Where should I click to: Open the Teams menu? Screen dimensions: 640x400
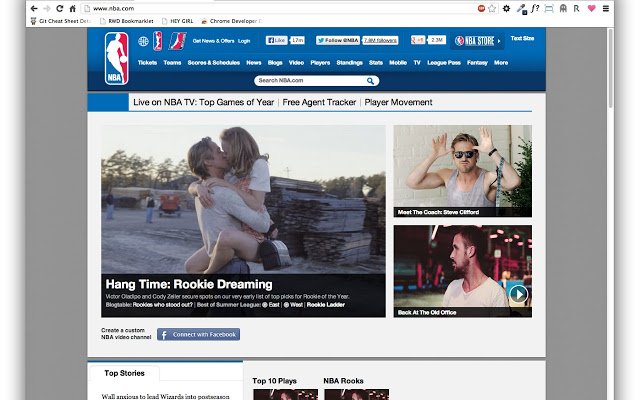click(x=172, y=63)
